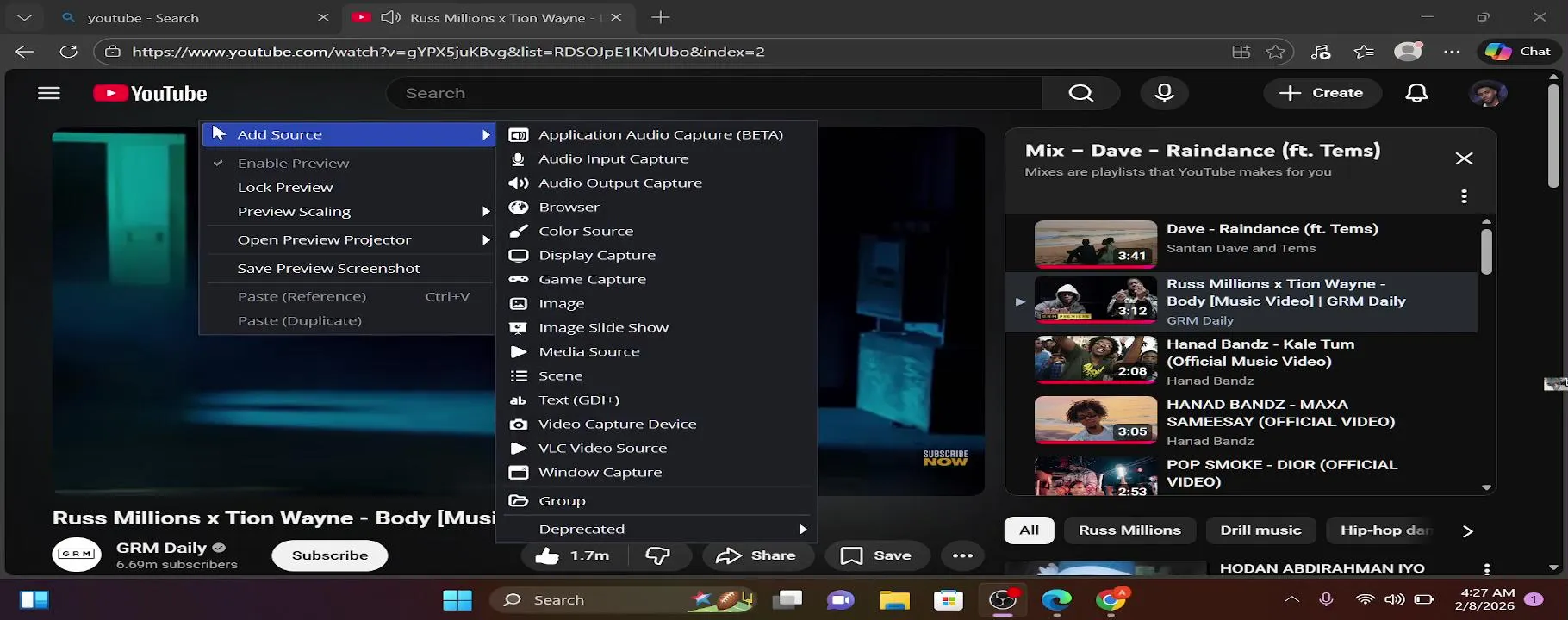This screenshot has width=1568, height=620.
Task: Open the YouTube account avatar menu
Action: coord(1488,93)
